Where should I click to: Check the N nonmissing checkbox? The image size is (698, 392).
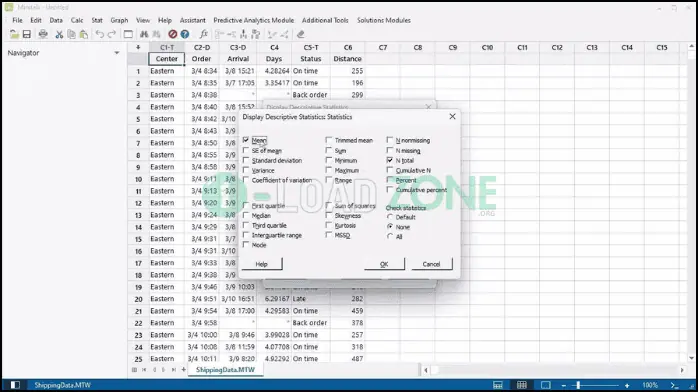click(x=390, y=140)
